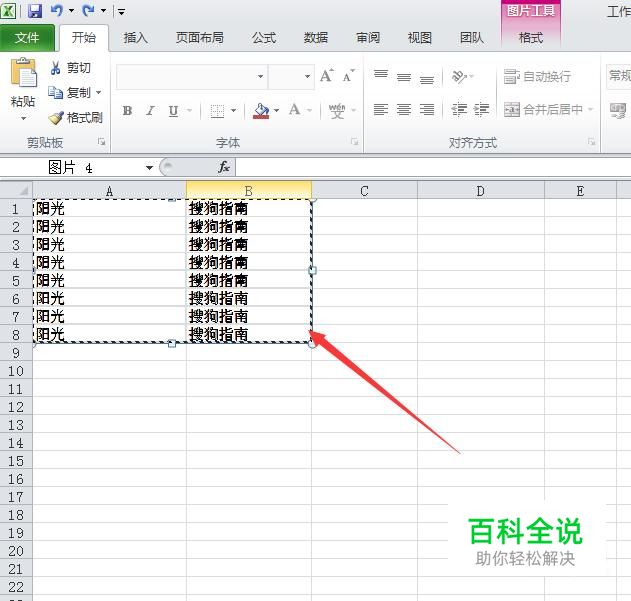Open the fill color dropdown arrow
Image resolution: width=631 pixels, height=601 pixels.
click(x=276, y=110)
